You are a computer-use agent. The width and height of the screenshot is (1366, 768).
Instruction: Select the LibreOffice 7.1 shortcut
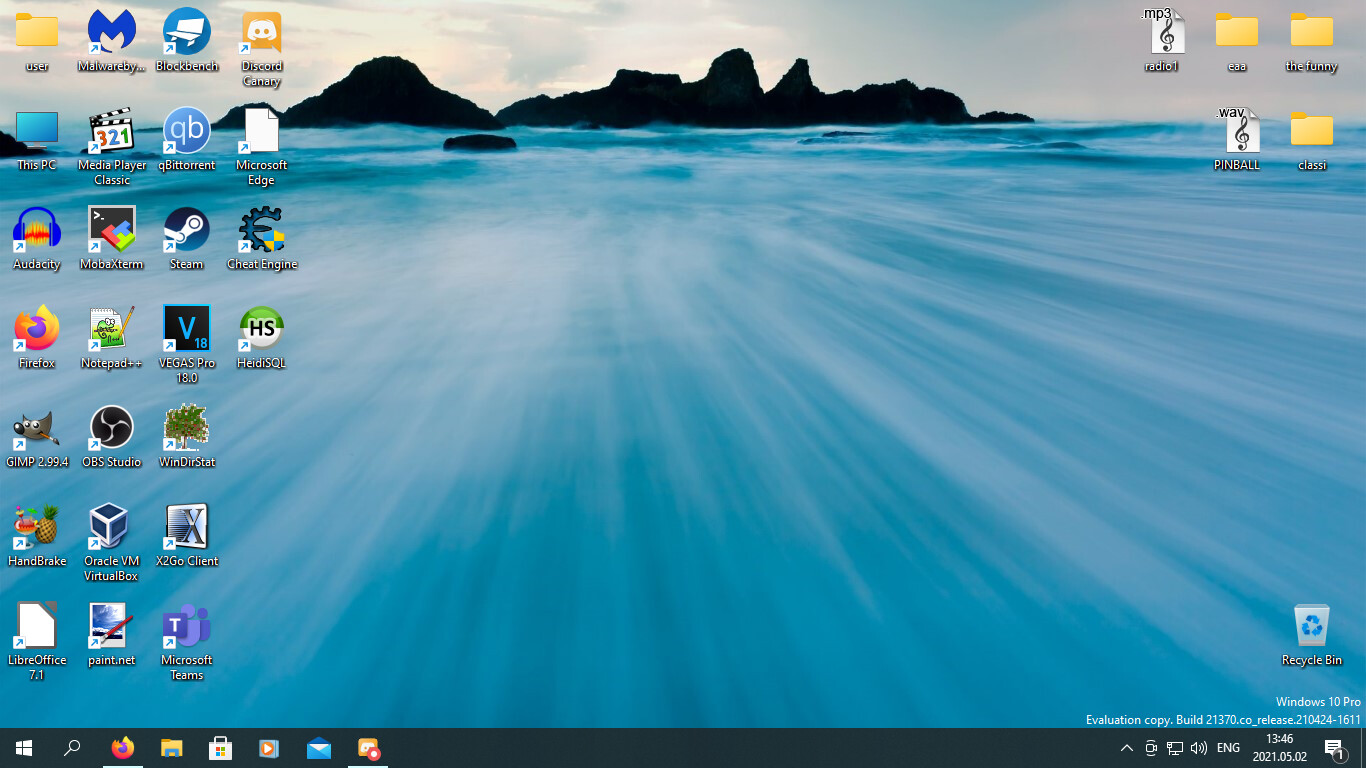click(x=37, y=642)
